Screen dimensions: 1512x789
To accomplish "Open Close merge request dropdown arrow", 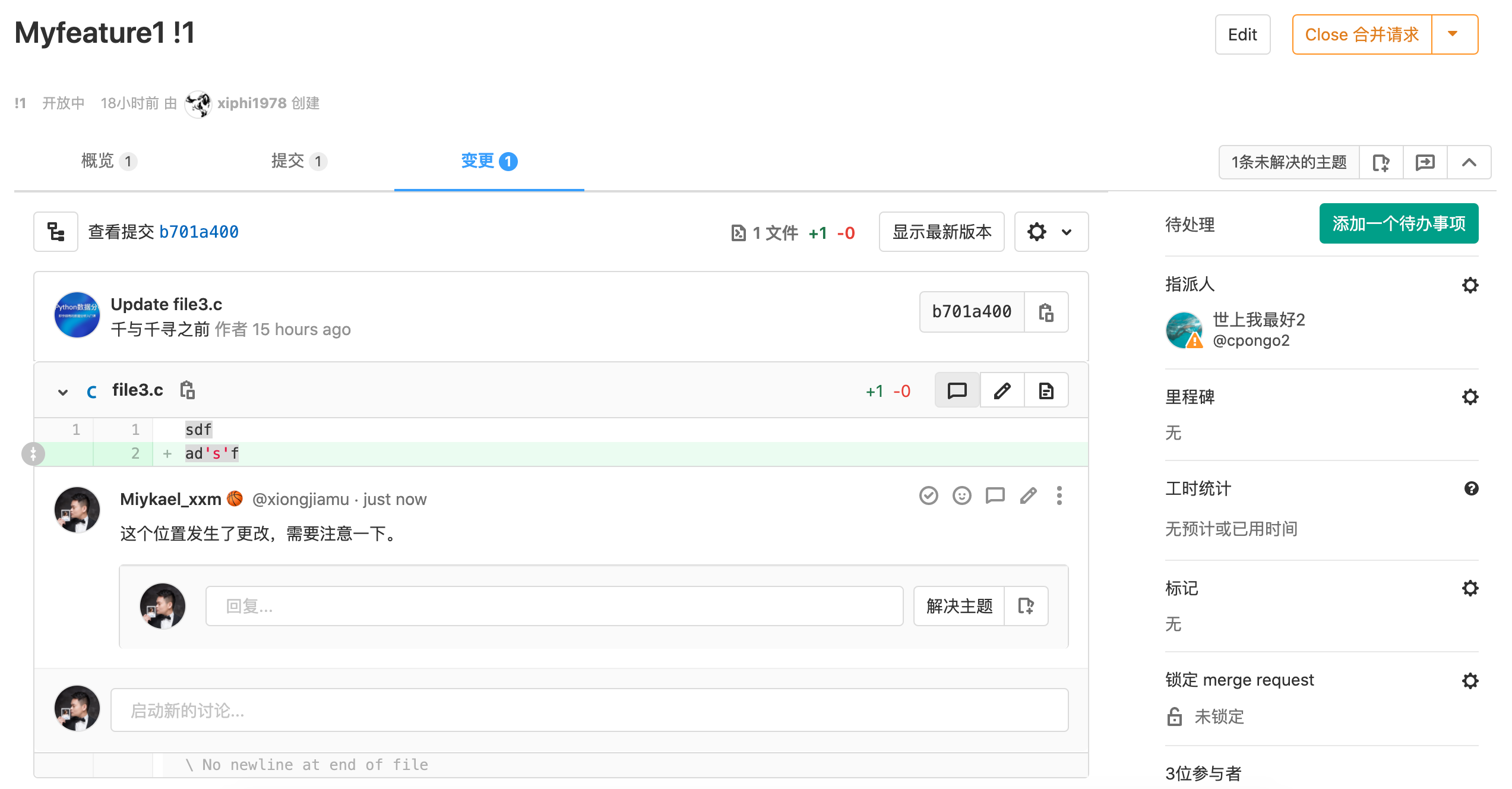I will click(1455, 34).
